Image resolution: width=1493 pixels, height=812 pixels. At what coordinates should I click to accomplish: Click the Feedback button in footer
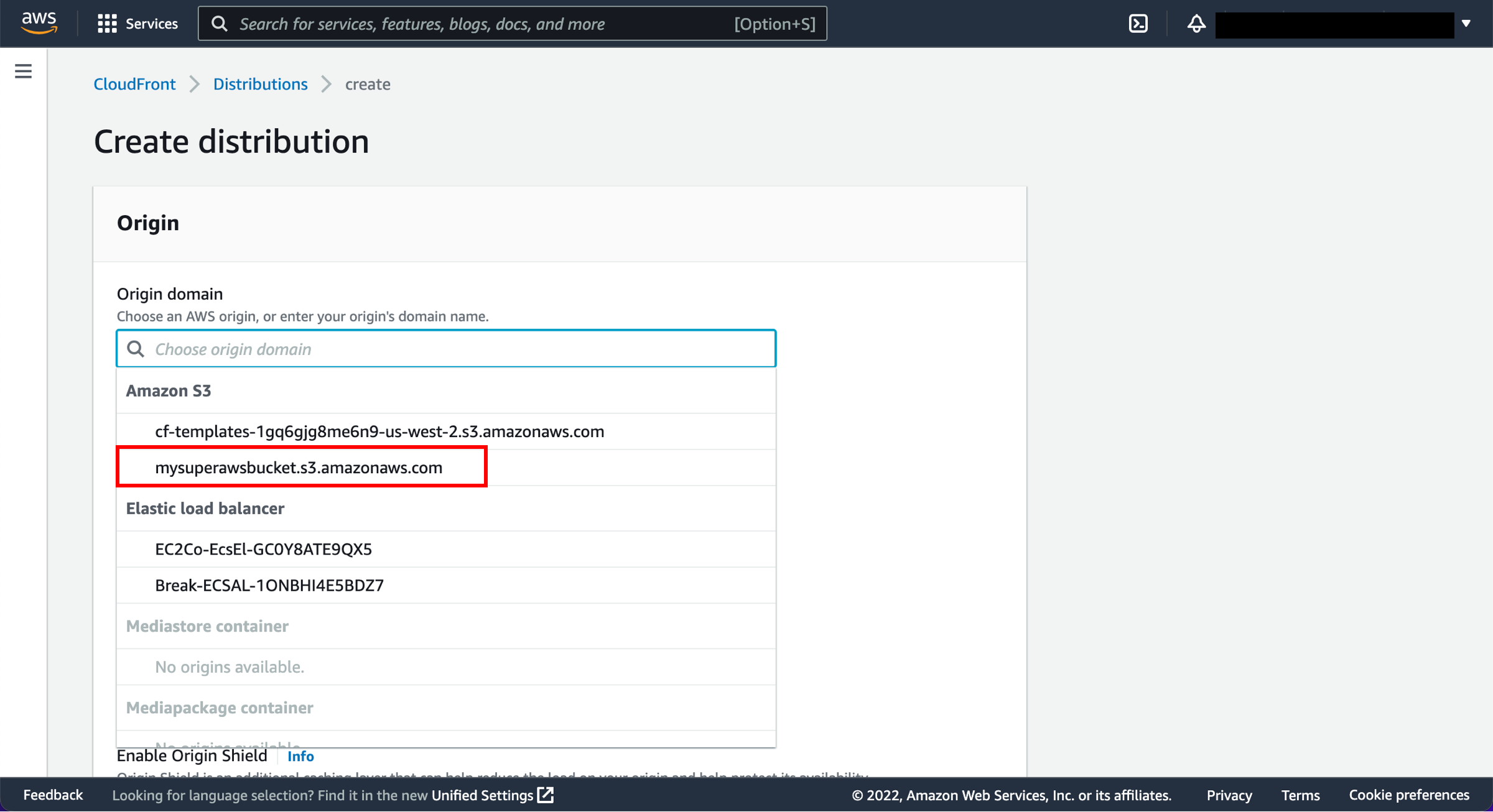click(x=53, y=795)
